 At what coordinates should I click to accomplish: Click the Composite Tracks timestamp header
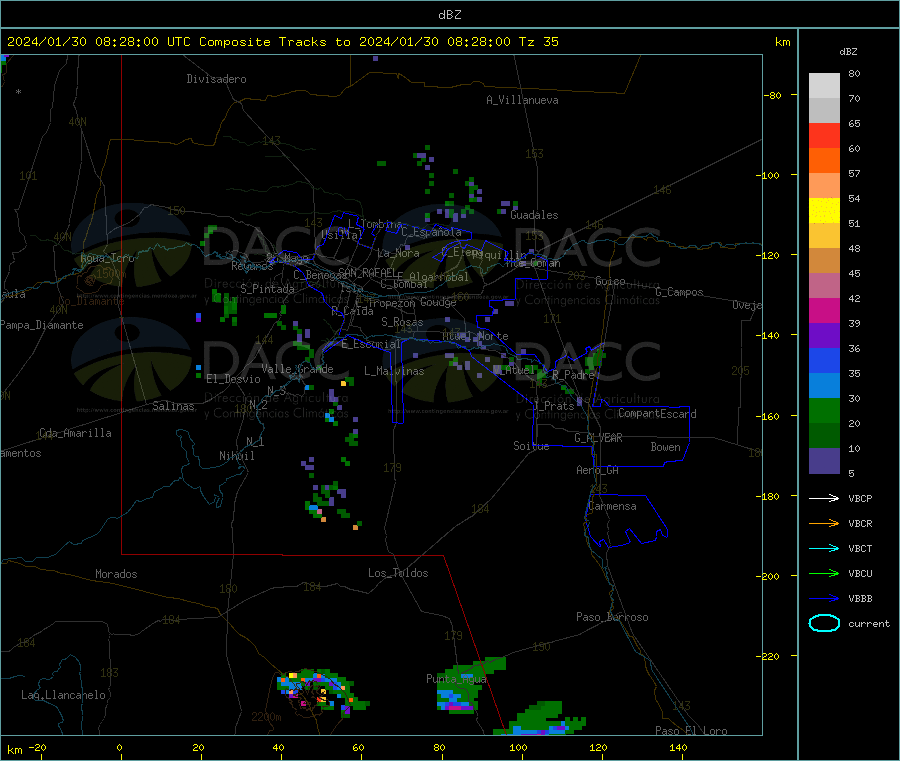[282, 42]
